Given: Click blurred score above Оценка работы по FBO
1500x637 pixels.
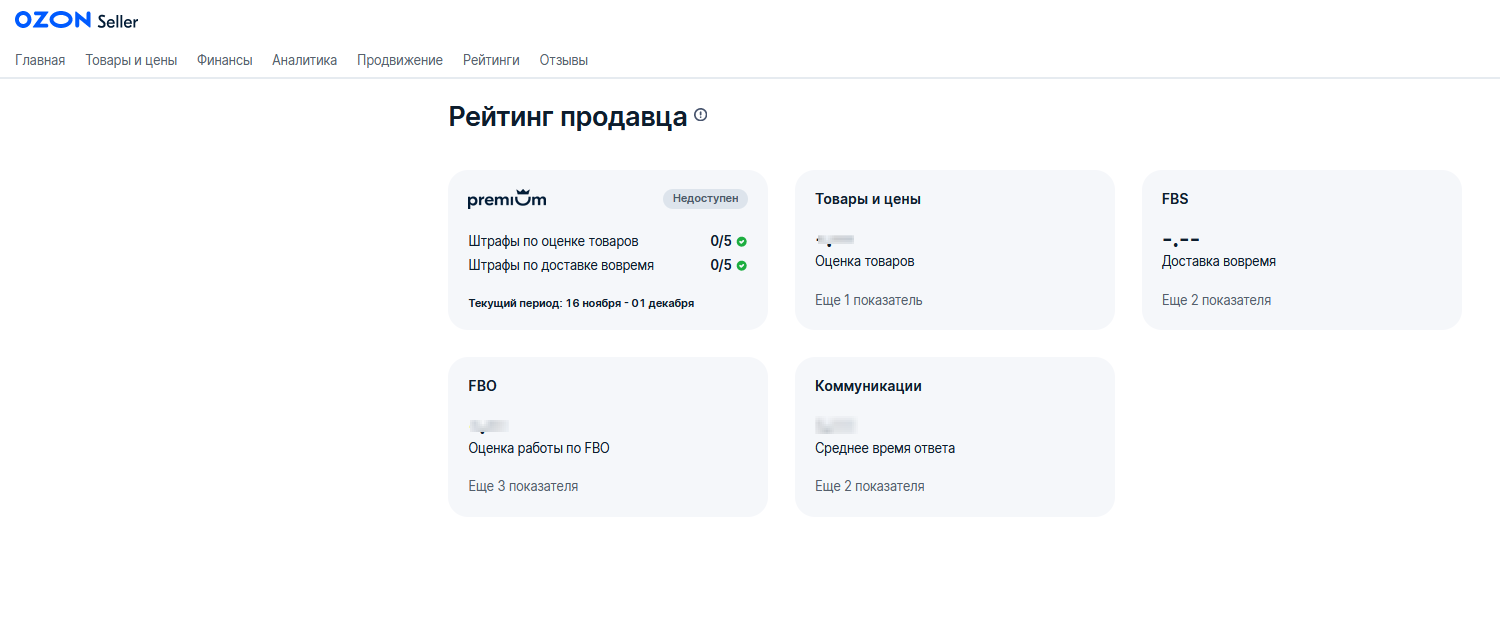Looking at the screenshot, I should (489, 427).
